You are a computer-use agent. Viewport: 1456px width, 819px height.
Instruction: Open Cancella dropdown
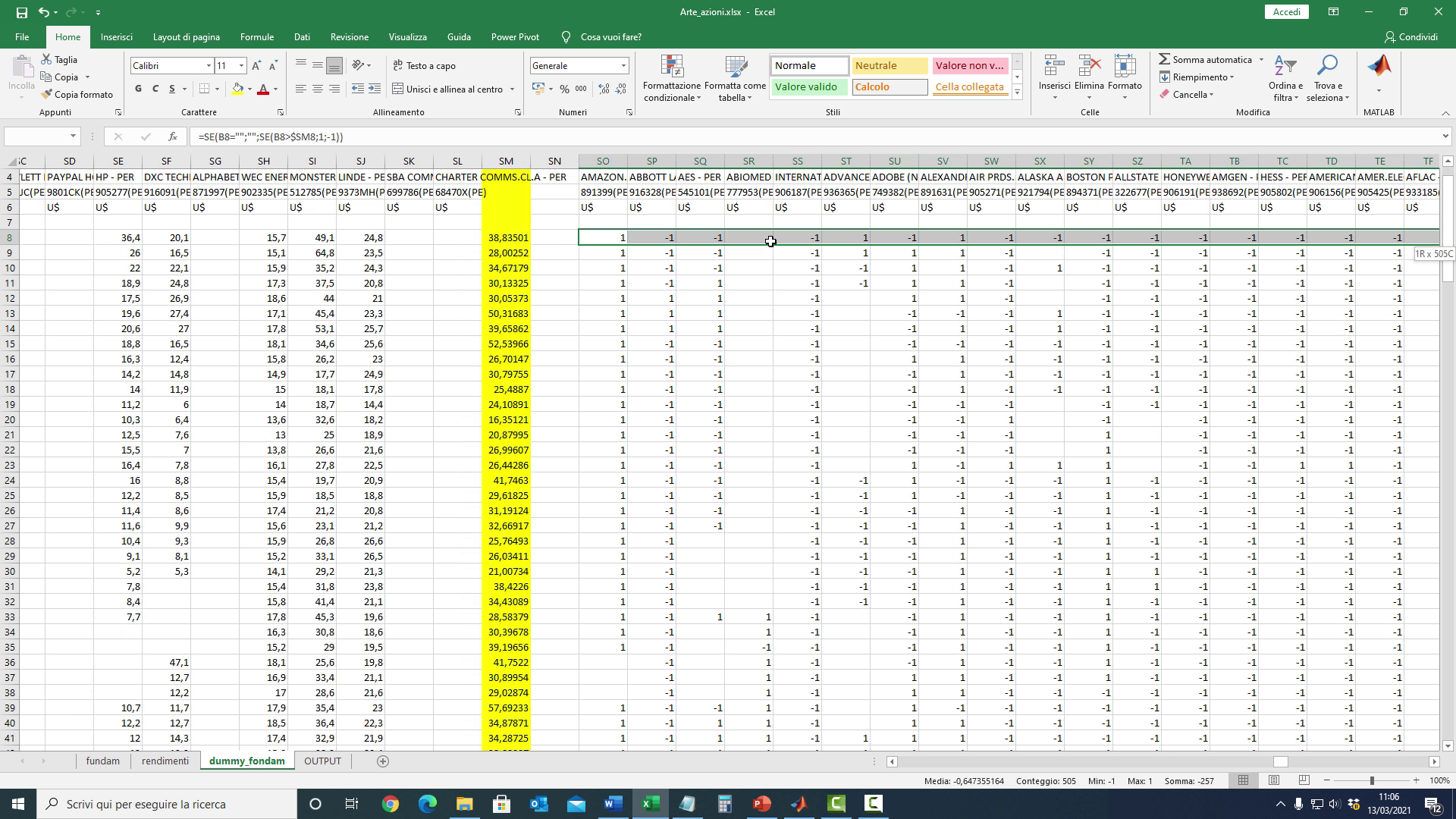click(x=1187, y=95)
